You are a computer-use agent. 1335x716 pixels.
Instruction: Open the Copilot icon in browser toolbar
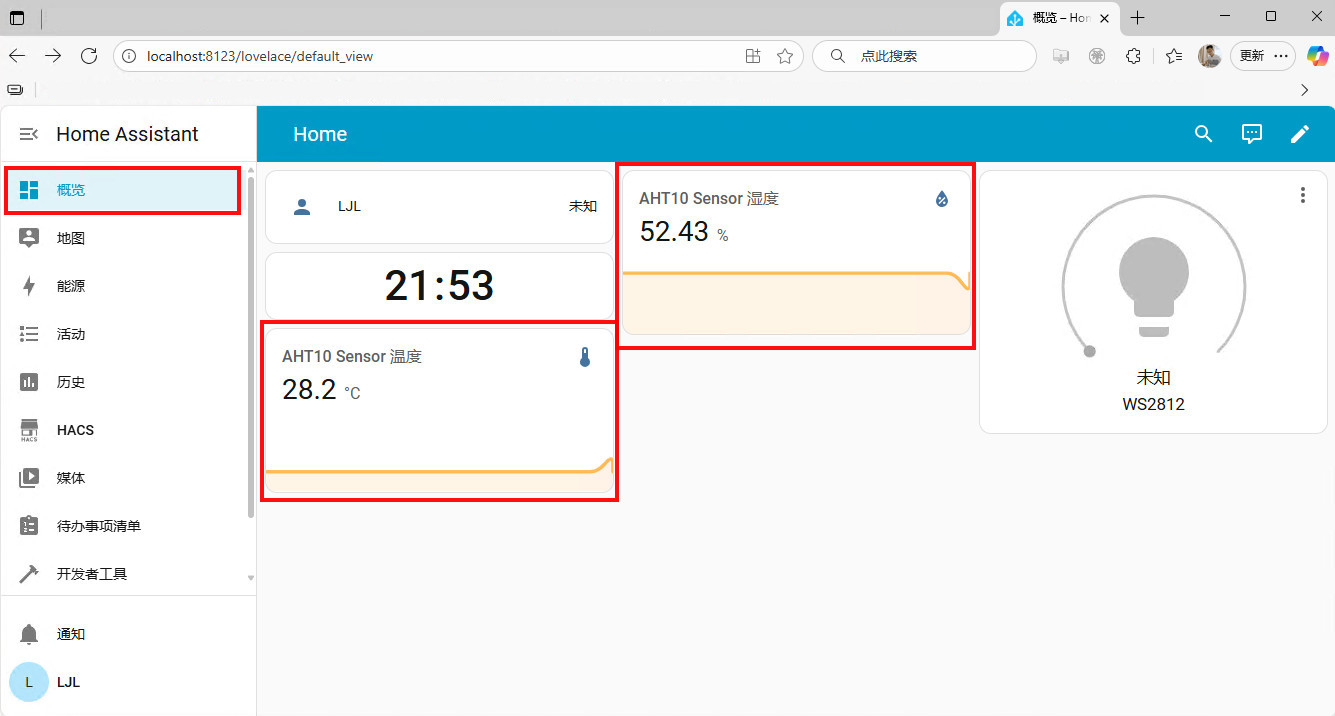pos(1318,56)
